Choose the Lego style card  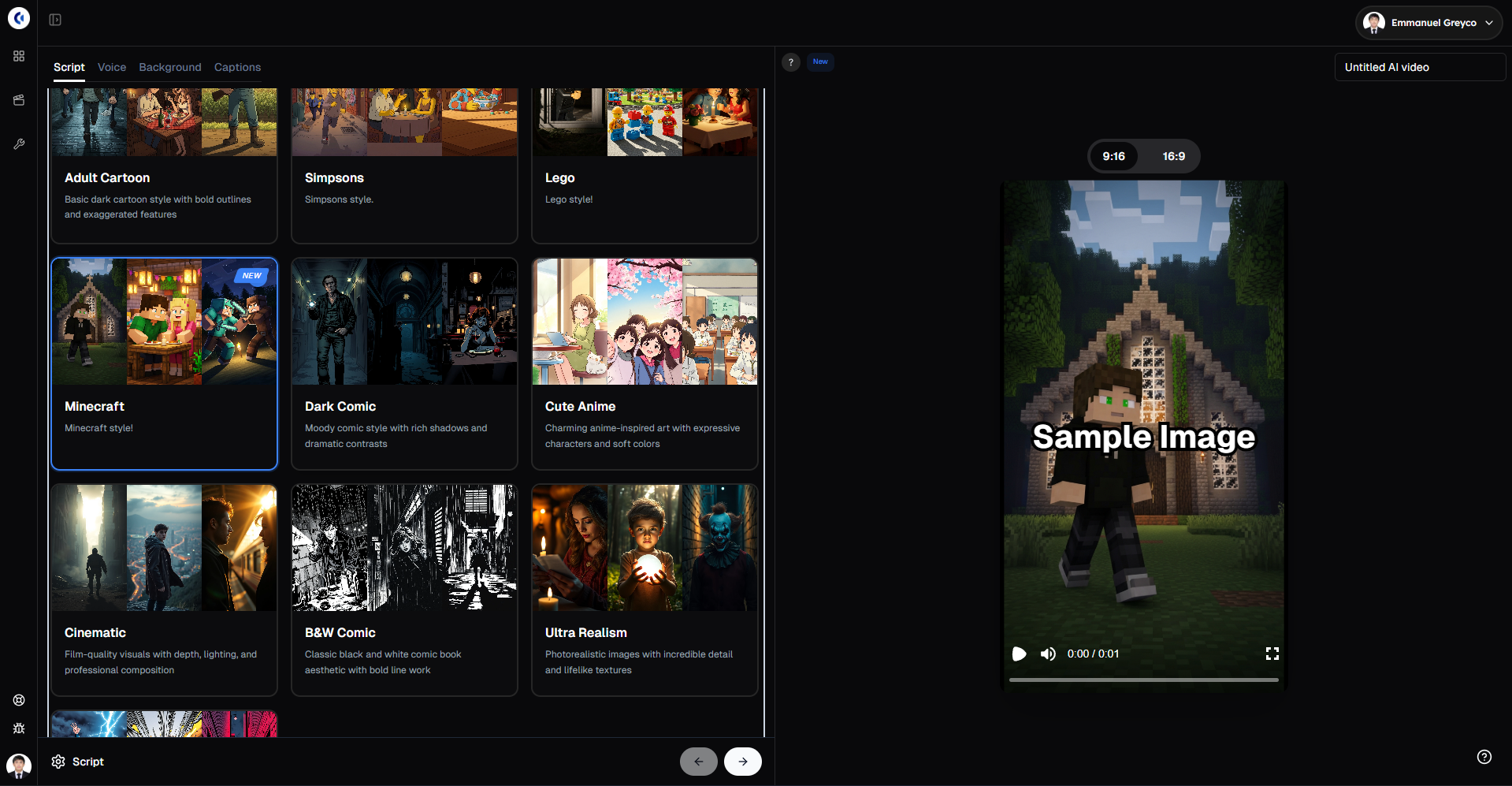pos(645,166)
